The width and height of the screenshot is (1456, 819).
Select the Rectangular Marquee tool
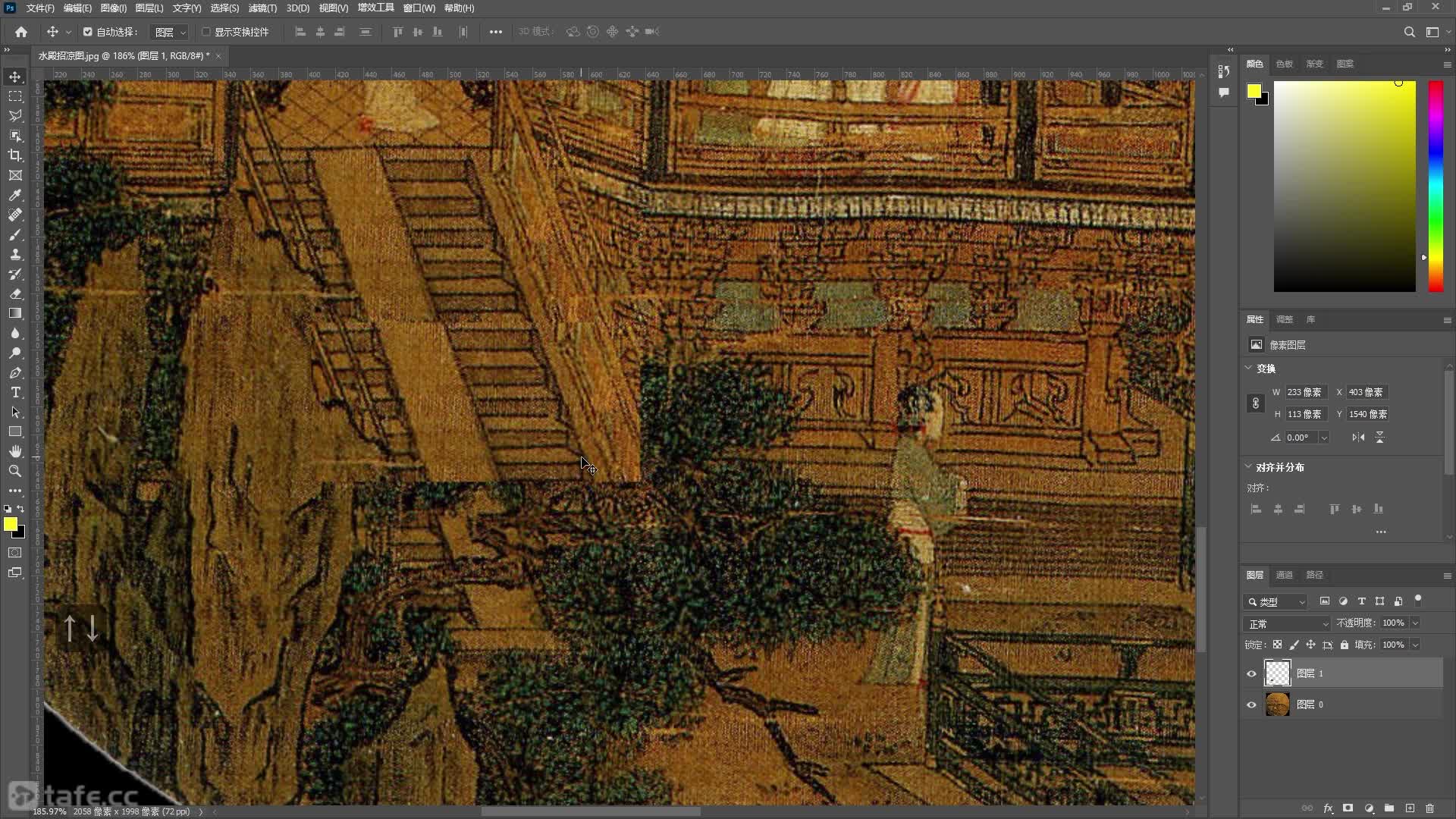click(15, 96)
